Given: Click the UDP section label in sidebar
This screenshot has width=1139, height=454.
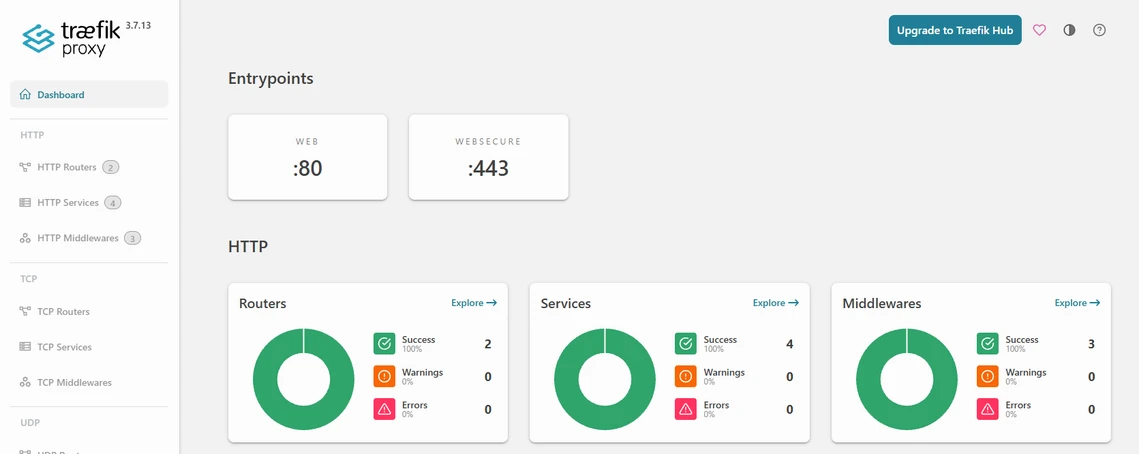Looking at the screenshot, I should pos(30,423).
